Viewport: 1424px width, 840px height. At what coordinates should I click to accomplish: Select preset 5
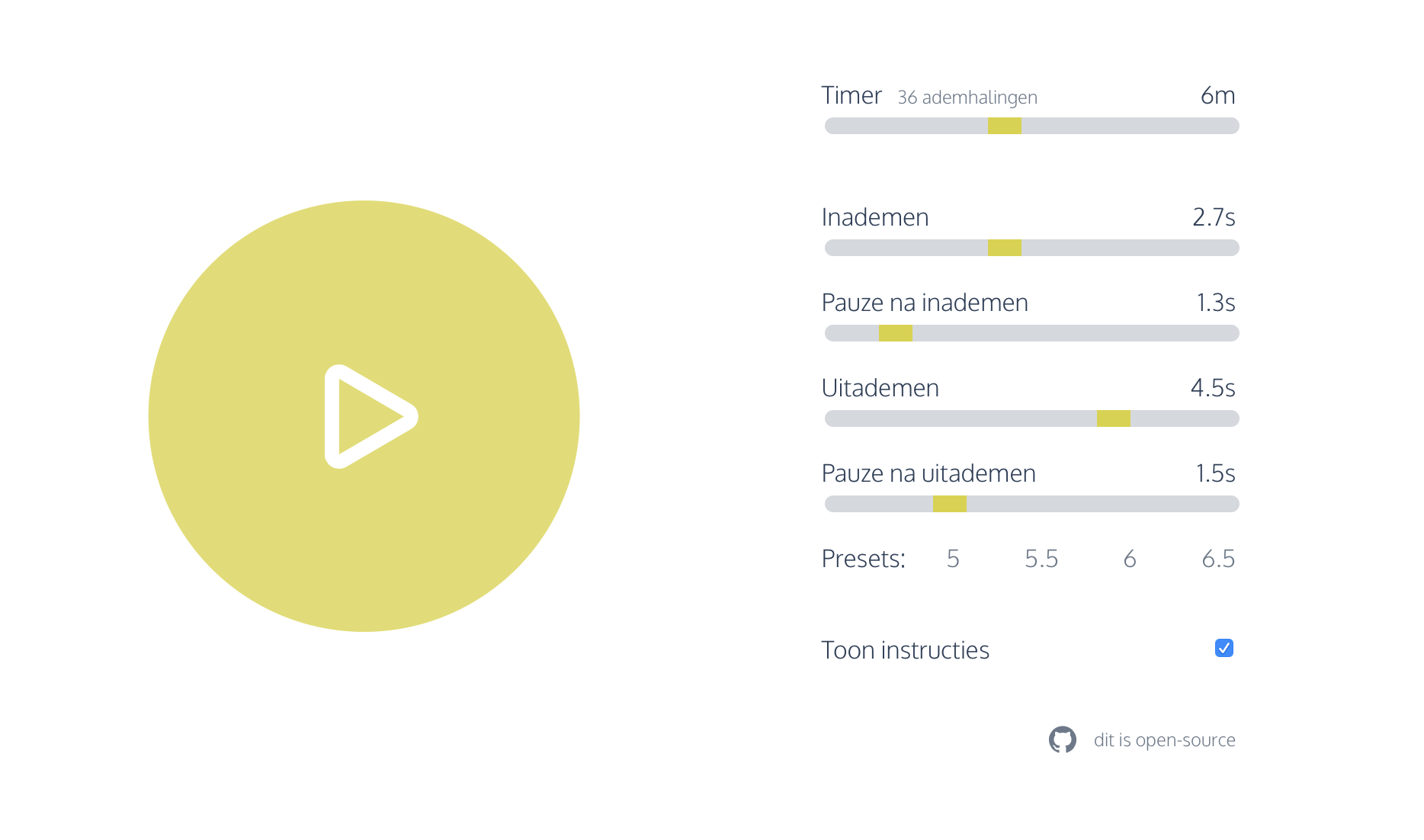pyautogui.click(x=953, y=559)
